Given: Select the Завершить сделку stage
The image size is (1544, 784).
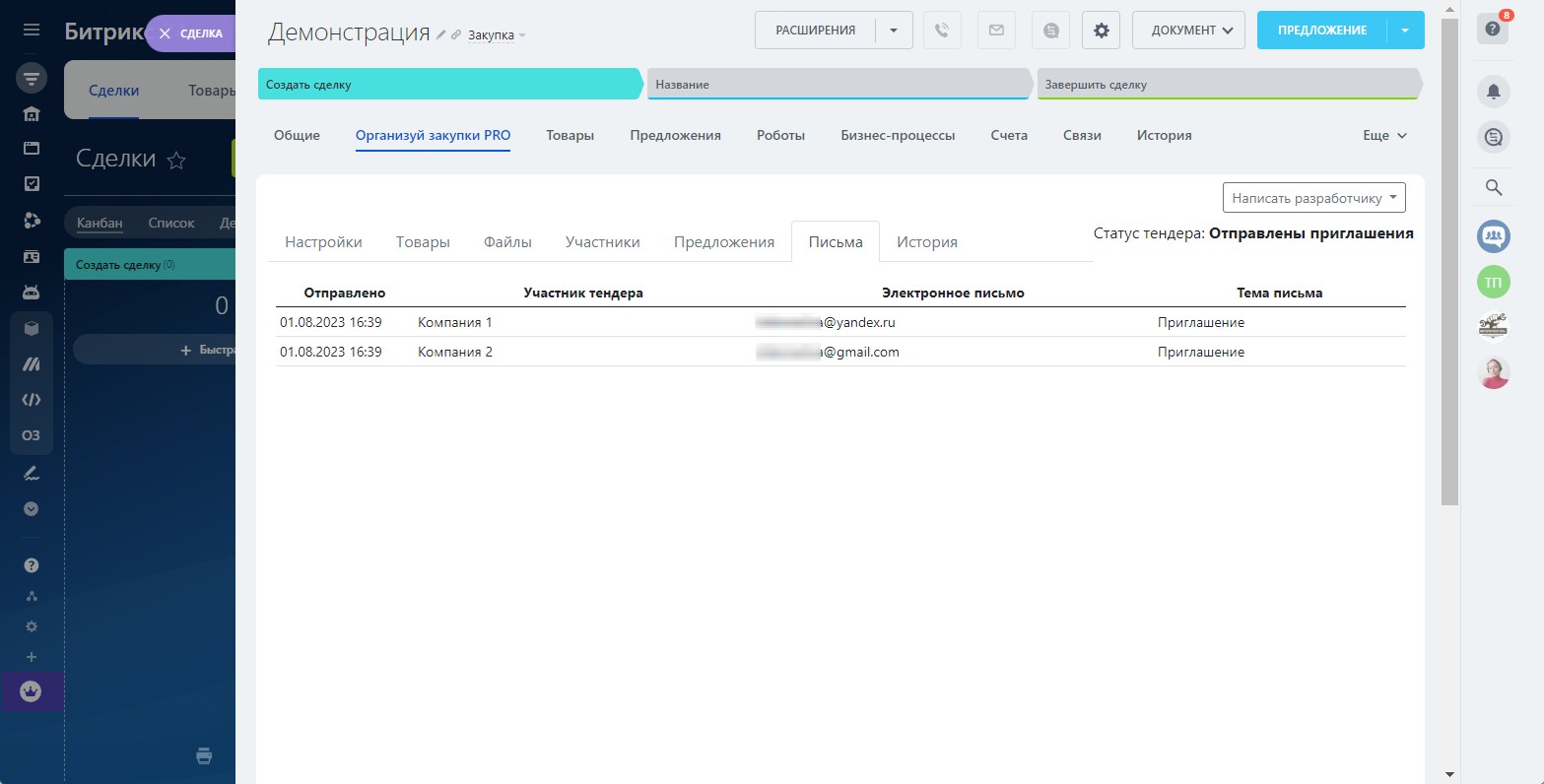Looking at the screenshot, I should [x=1227, y=85].
